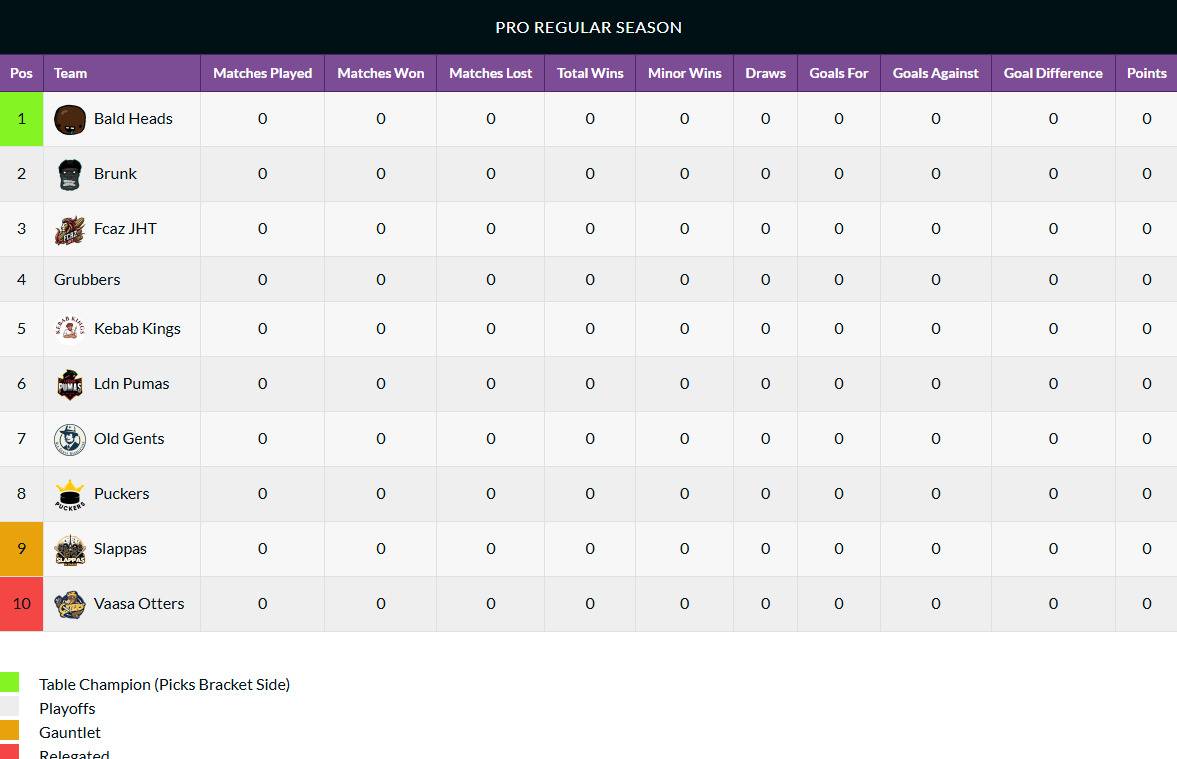
Task: Select Kebab Kings Draws value
Action: click(766, 328)
